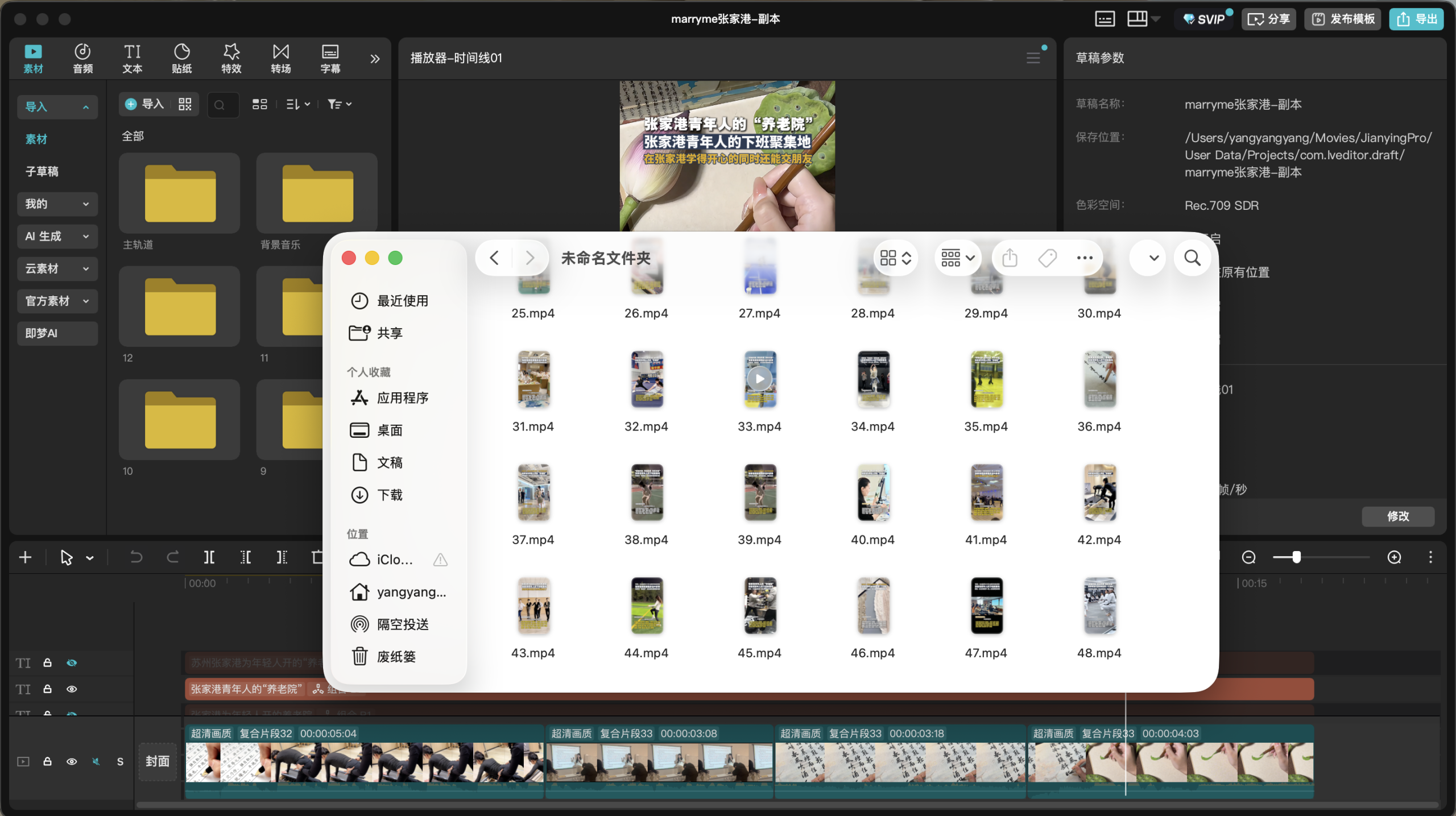
Task: Click the 导出 export button
Action: click(1416, 19)
